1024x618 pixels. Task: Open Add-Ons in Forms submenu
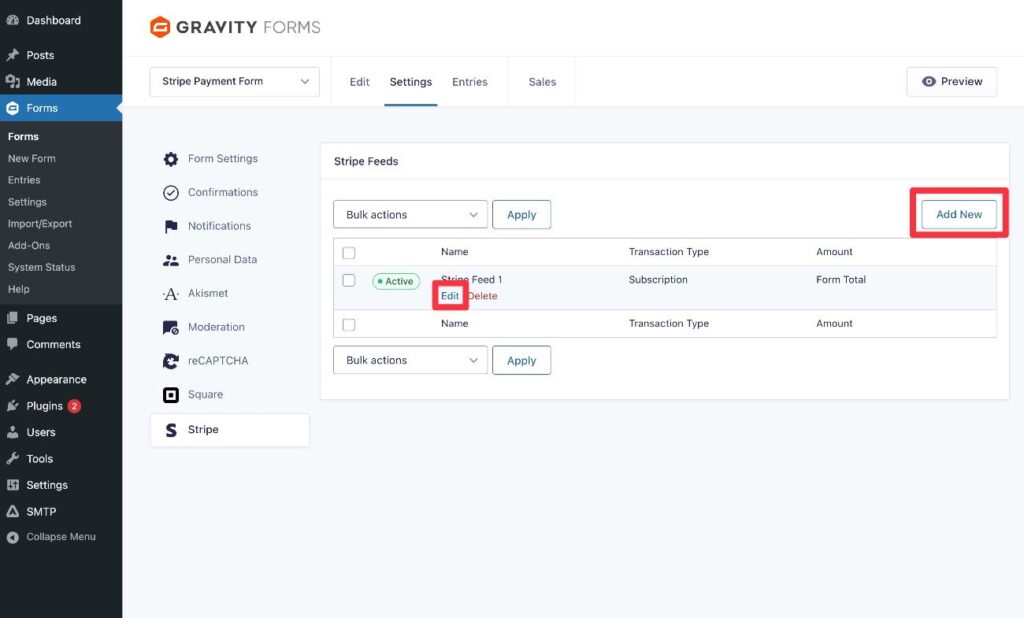[x=29, y=246]
